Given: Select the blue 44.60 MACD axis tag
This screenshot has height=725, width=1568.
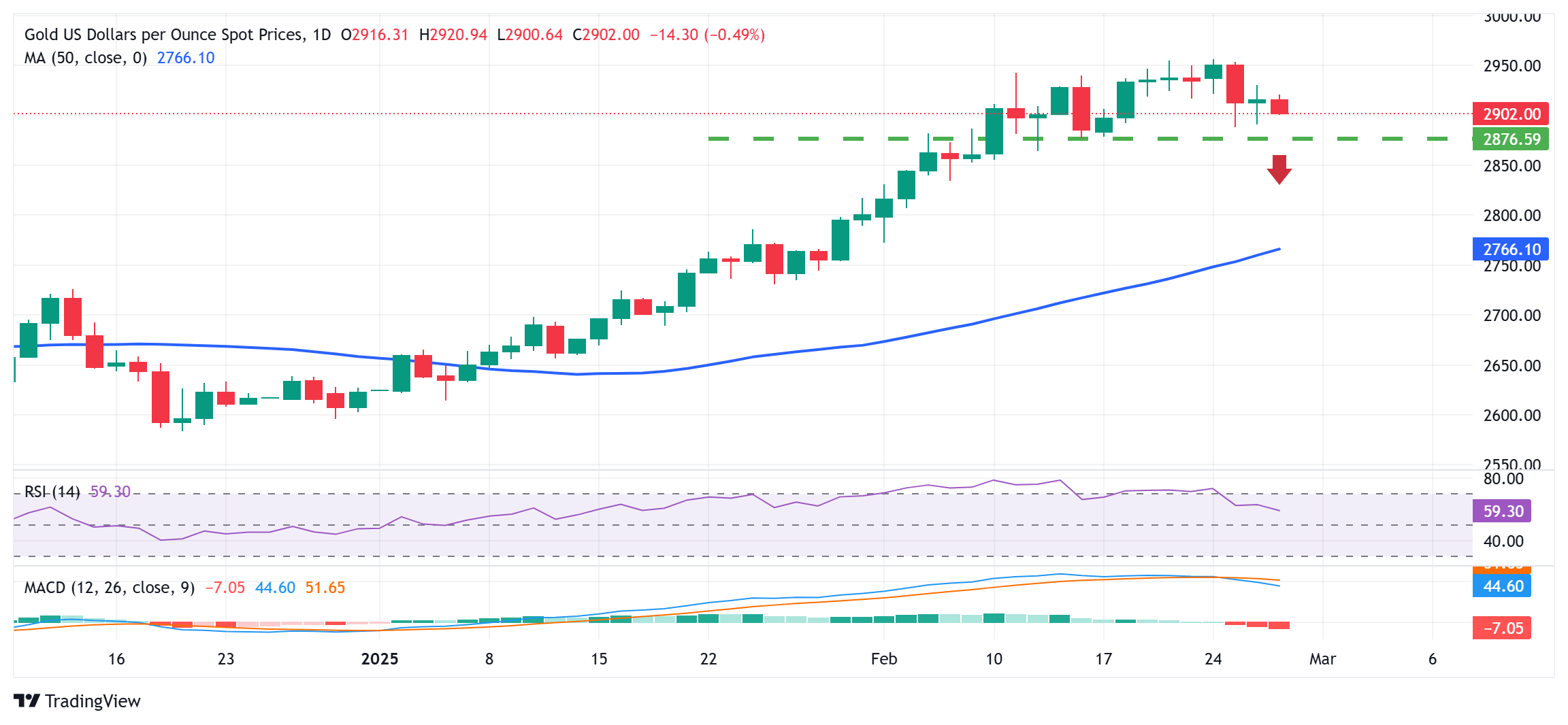Looking at the screenshot, I should (x=1501, y=586).
